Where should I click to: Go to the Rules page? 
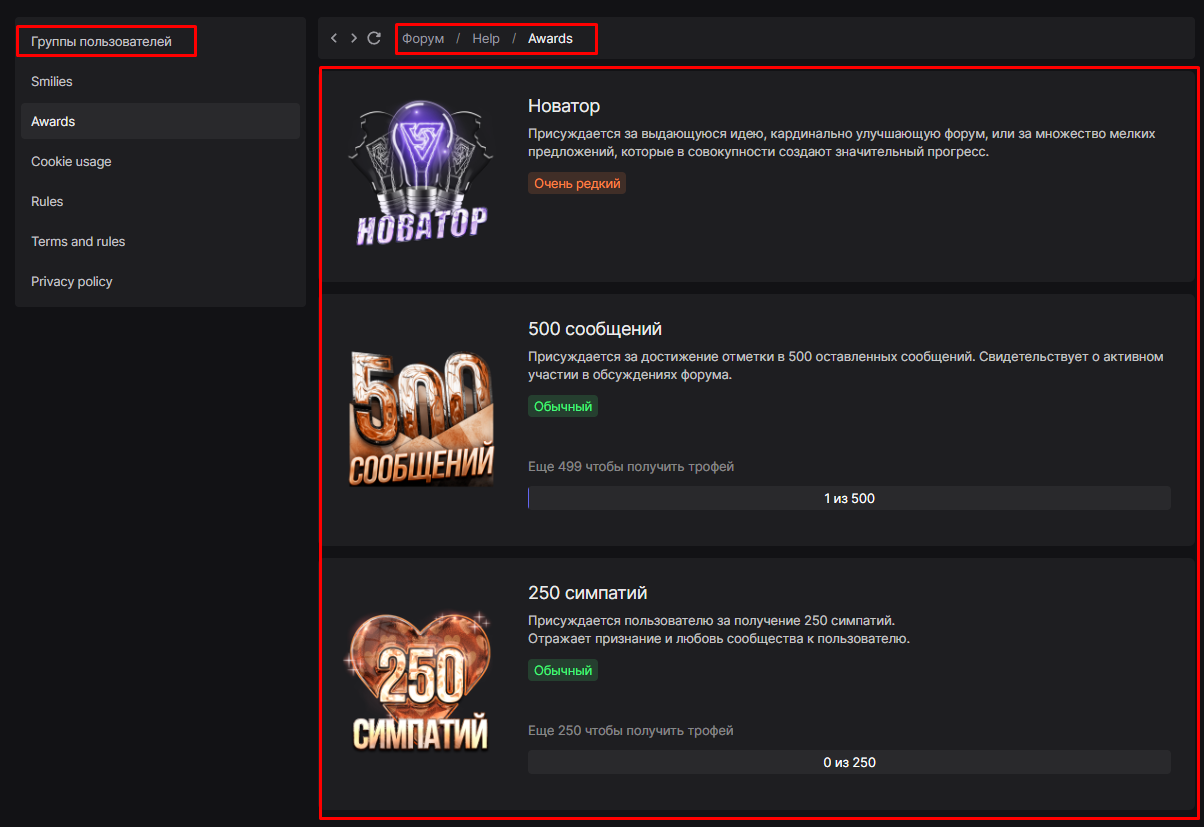47,202
